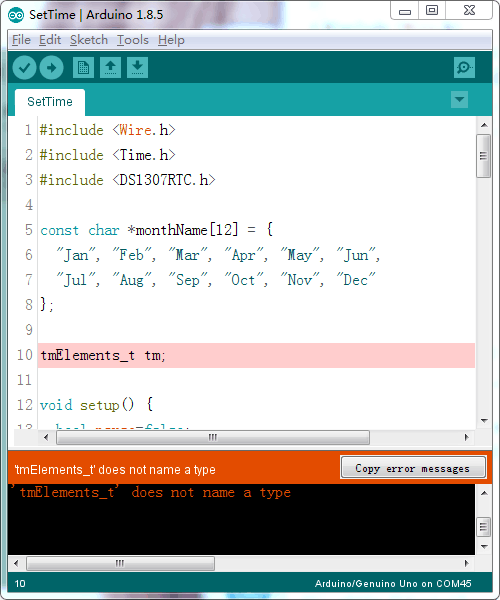Click editor vertical scrollbar down arrow
Viewport: 500px width, 600px height.
[x=484, y=421]
